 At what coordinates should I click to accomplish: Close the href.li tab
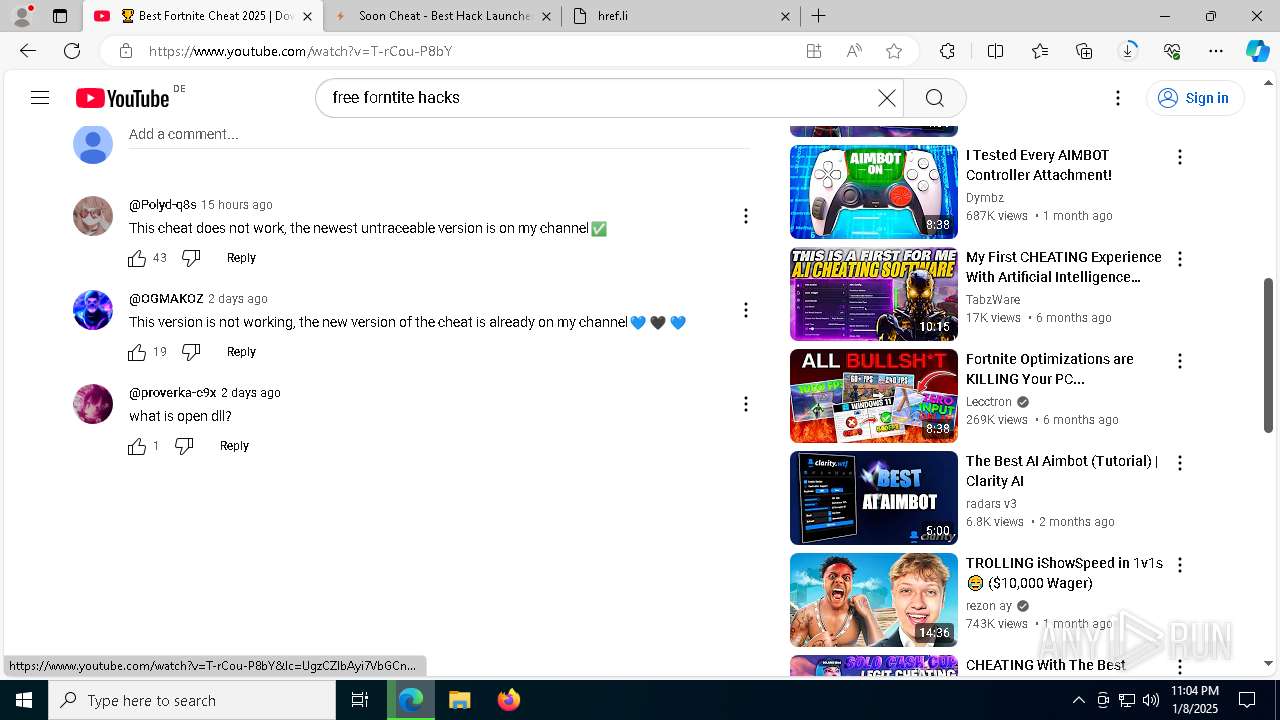[x=785, y=16]
